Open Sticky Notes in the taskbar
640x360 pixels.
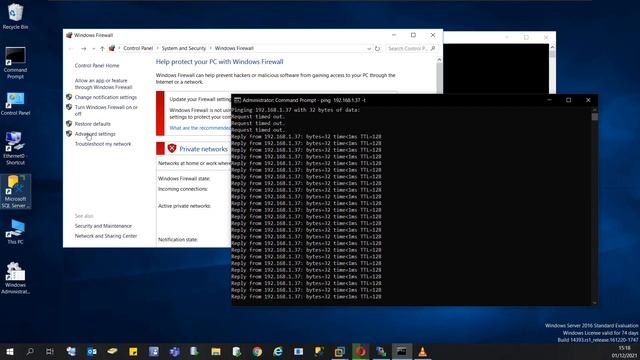point(133,351)
